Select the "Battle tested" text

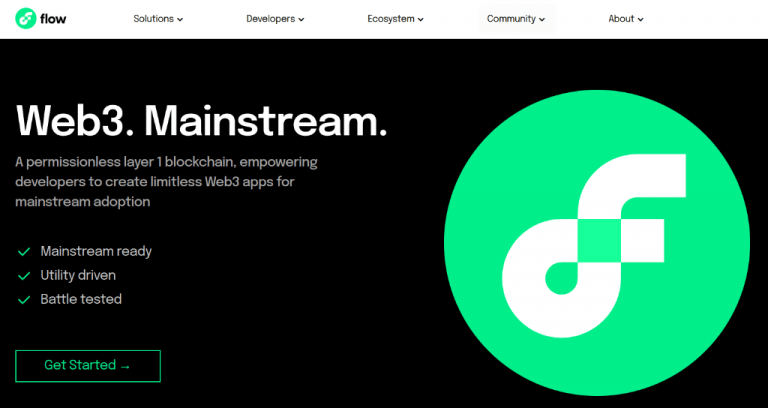tap(81, 299)
